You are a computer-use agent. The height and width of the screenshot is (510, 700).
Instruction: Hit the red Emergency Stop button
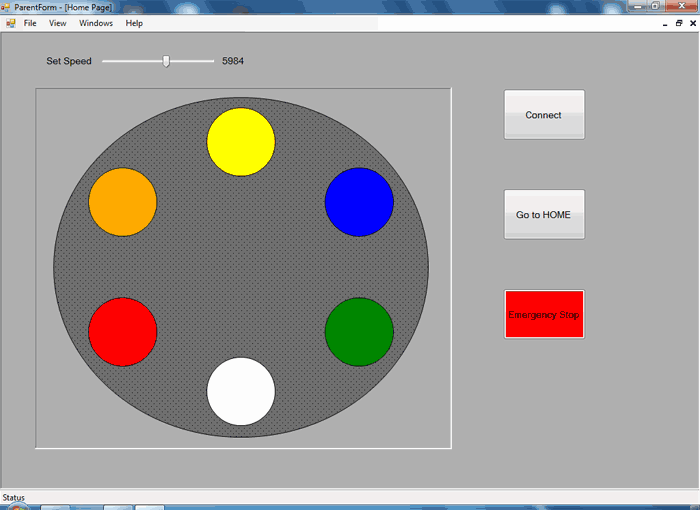544,314
